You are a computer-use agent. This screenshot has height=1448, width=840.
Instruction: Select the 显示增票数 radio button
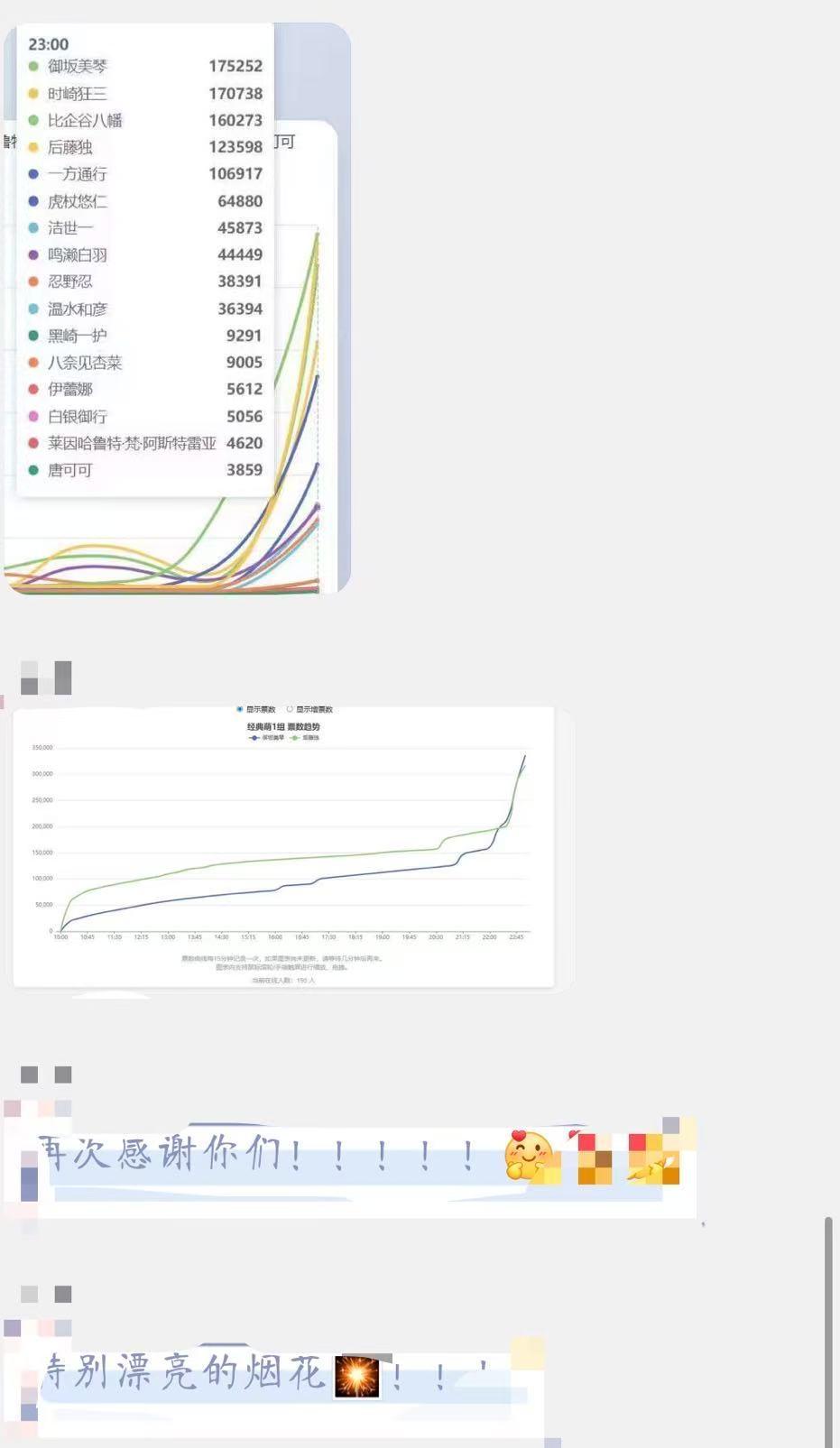point(290,710)
